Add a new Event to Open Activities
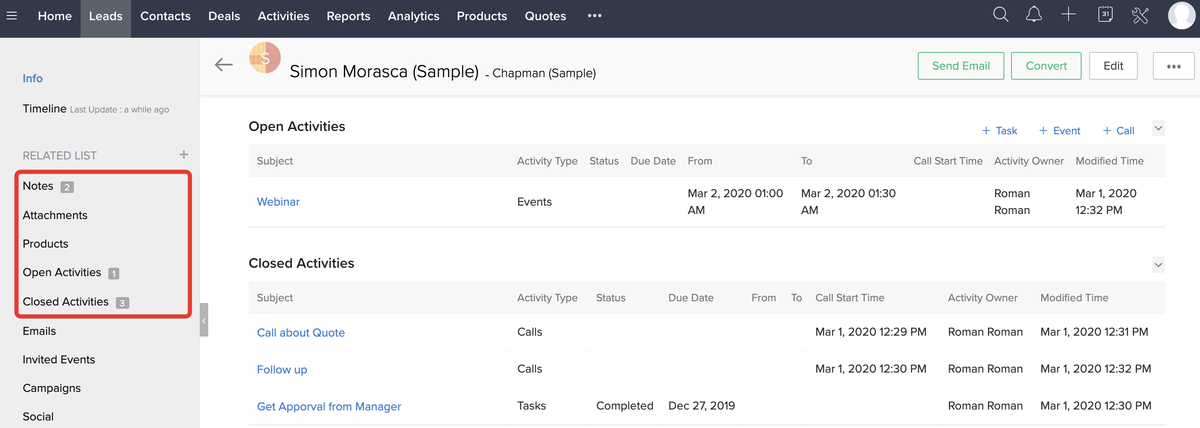The image size is (1200, 428). [x=1060, y=131]
